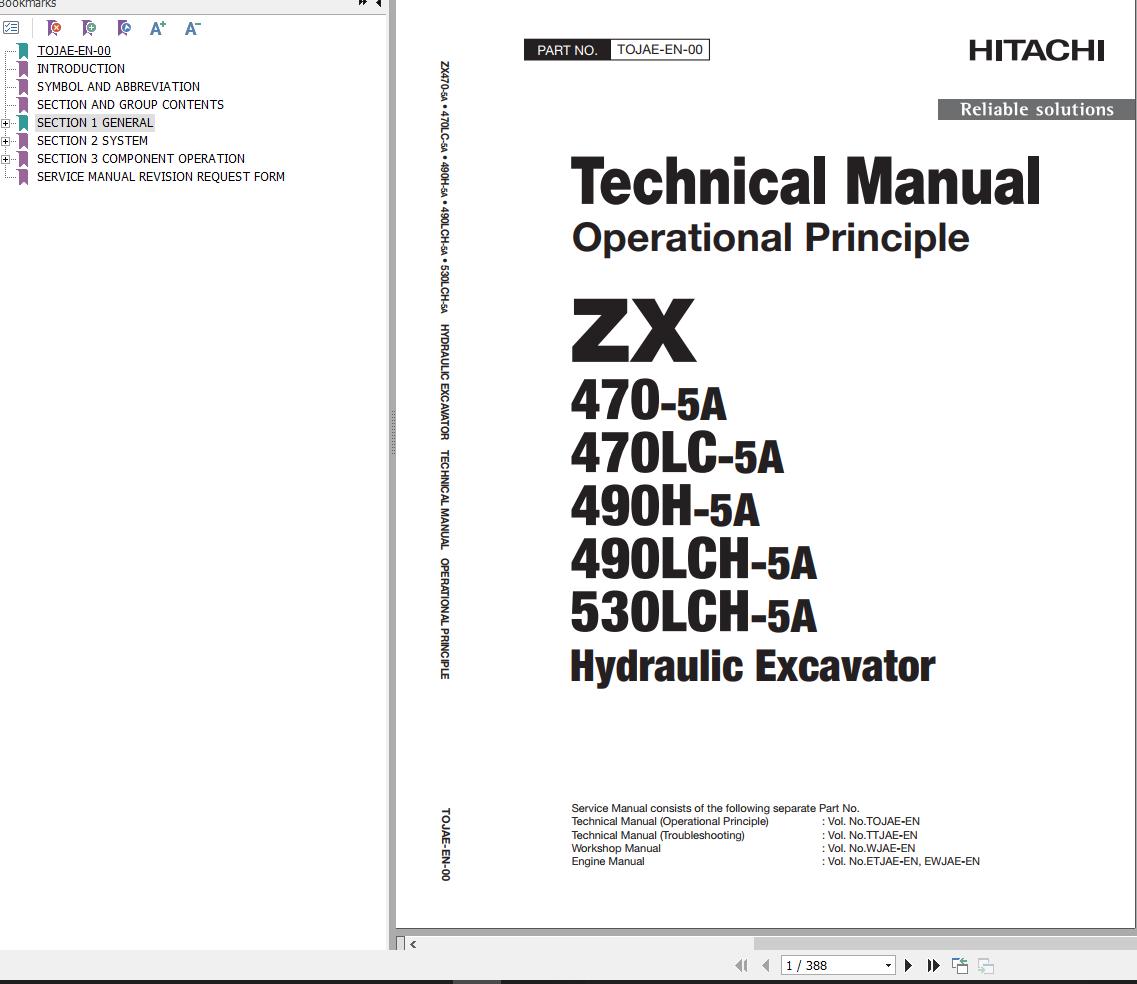The width and height of the screenshot is (1137, 984).
Task: Click the bookmark properties icon
Action: (x=124, y=28)
